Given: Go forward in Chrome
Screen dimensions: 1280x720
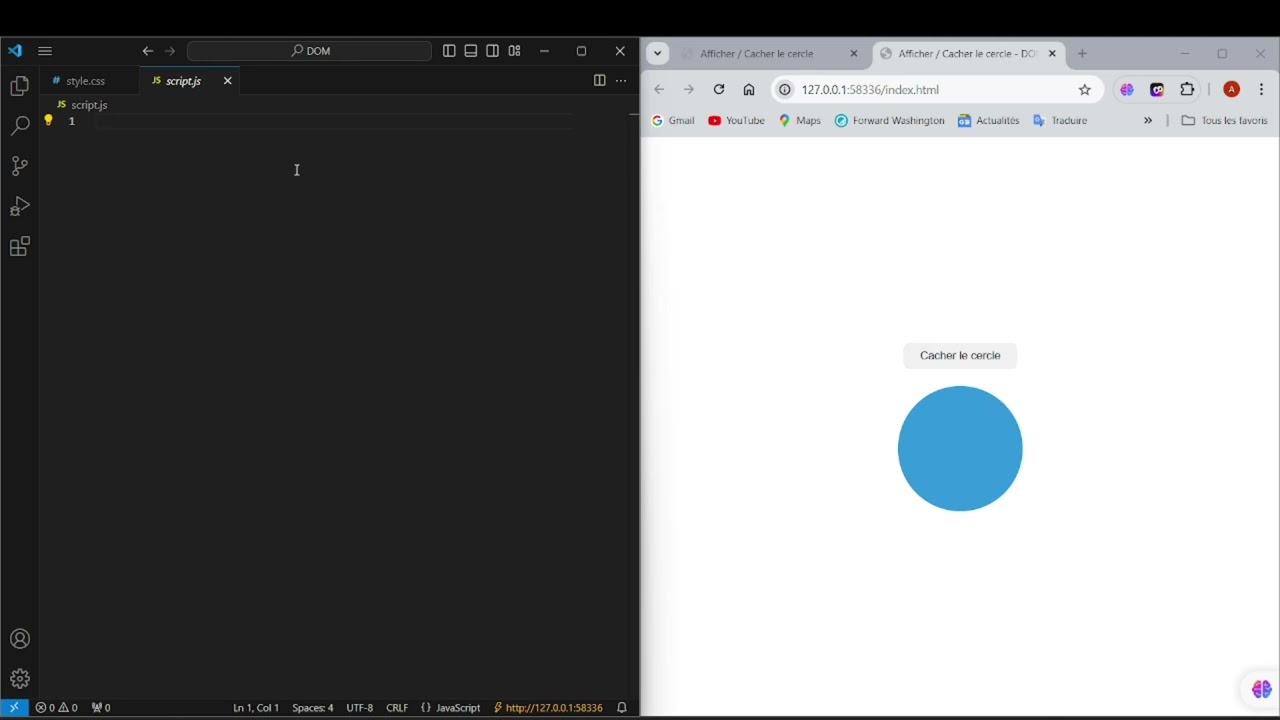Looking at the screenshot, I should click(688, 90).
